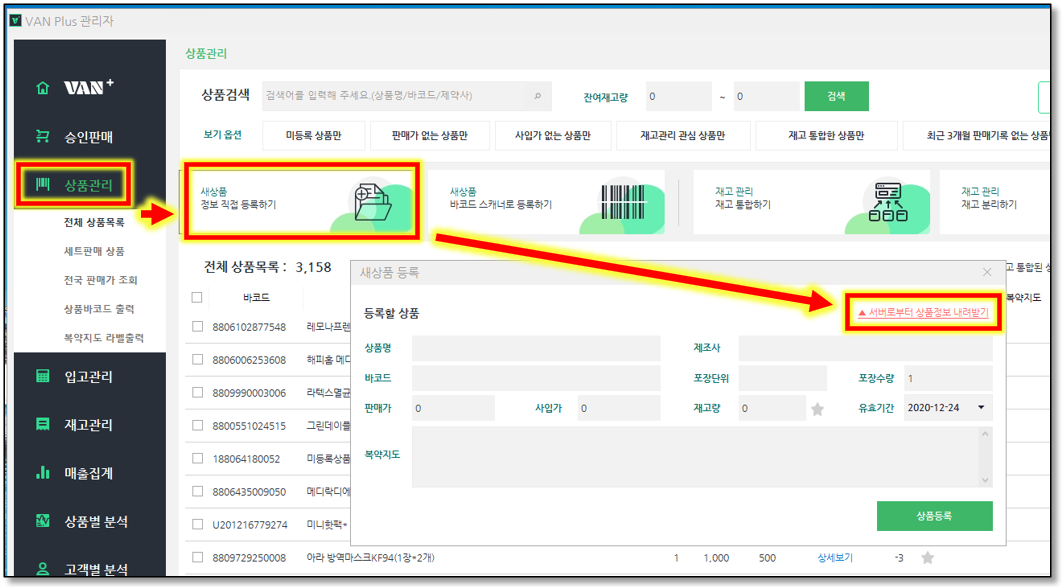
Task: Click the star icon beside 재고량 field
Action: pyautogui.click(x=817, y=409)
